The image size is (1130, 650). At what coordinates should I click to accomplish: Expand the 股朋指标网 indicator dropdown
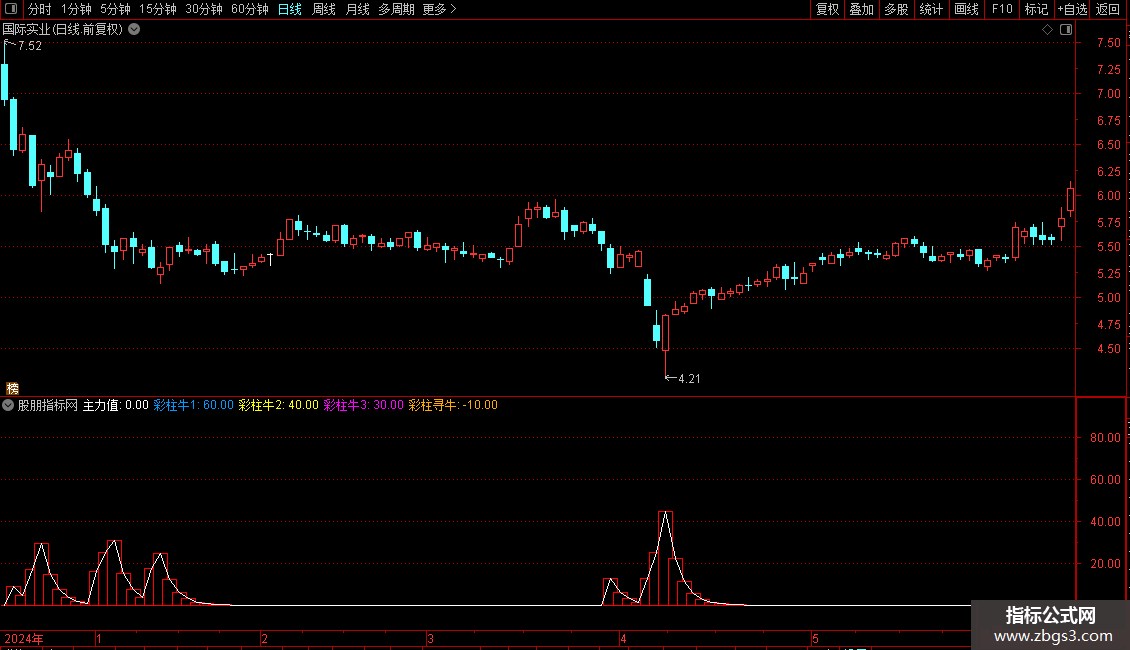tap(8, 405)
